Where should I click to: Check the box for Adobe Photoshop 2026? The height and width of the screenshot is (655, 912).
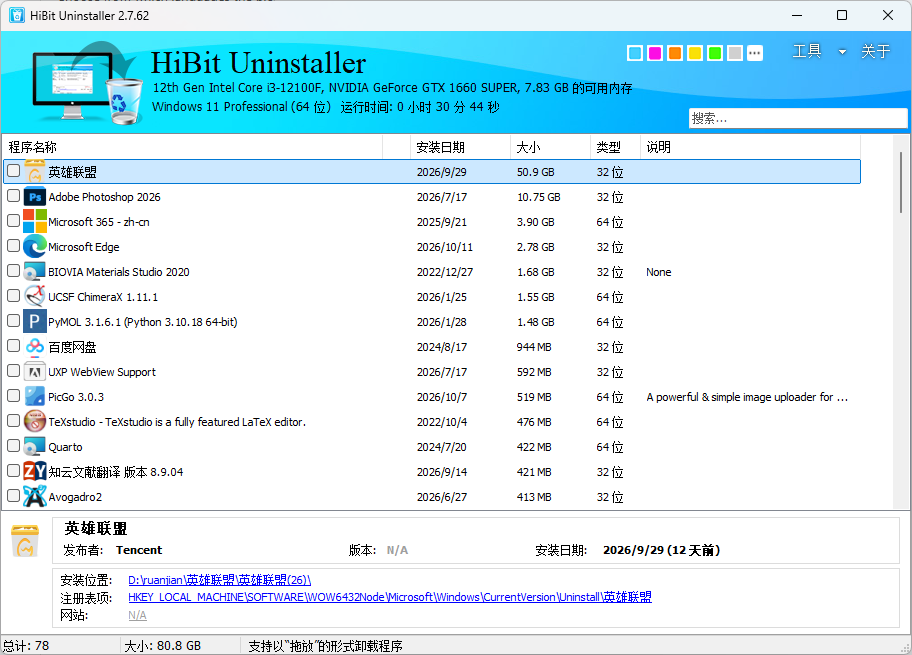coord(13,196)
